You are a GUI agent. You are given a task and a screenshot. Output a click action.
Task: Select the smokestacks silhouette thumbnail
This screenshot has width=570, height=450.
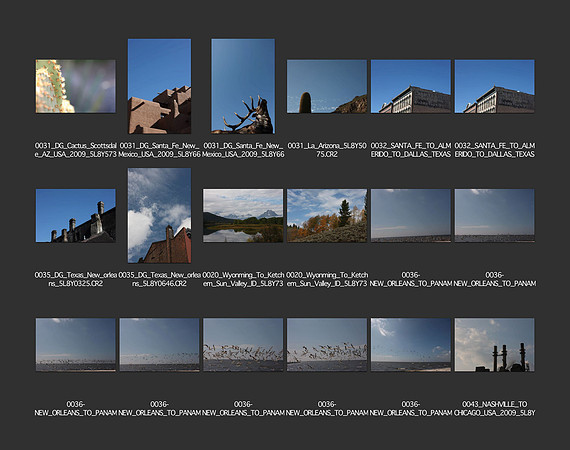494,345
